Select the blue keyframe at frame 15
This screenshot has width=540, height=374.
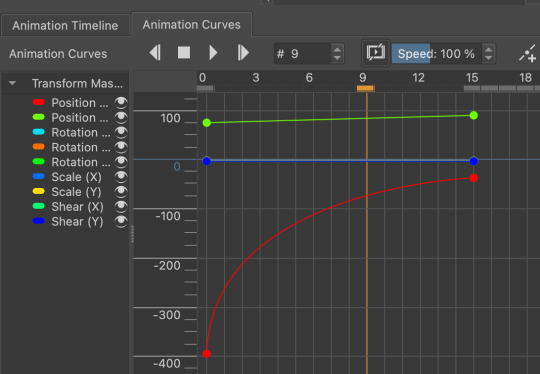pos(474,161)
